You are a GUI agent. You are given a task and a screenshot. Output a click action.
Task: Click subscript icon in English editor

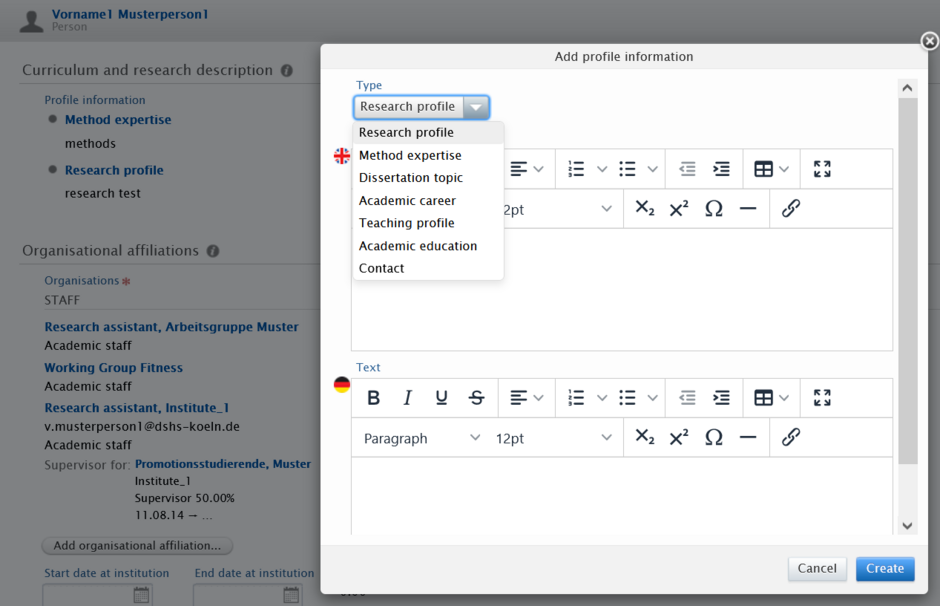pyautogui.click(x=644, y=209)
